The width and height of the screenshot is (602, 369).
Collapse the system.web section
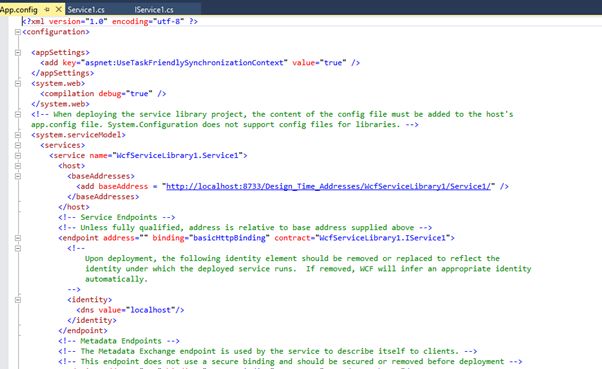[18, 83]
